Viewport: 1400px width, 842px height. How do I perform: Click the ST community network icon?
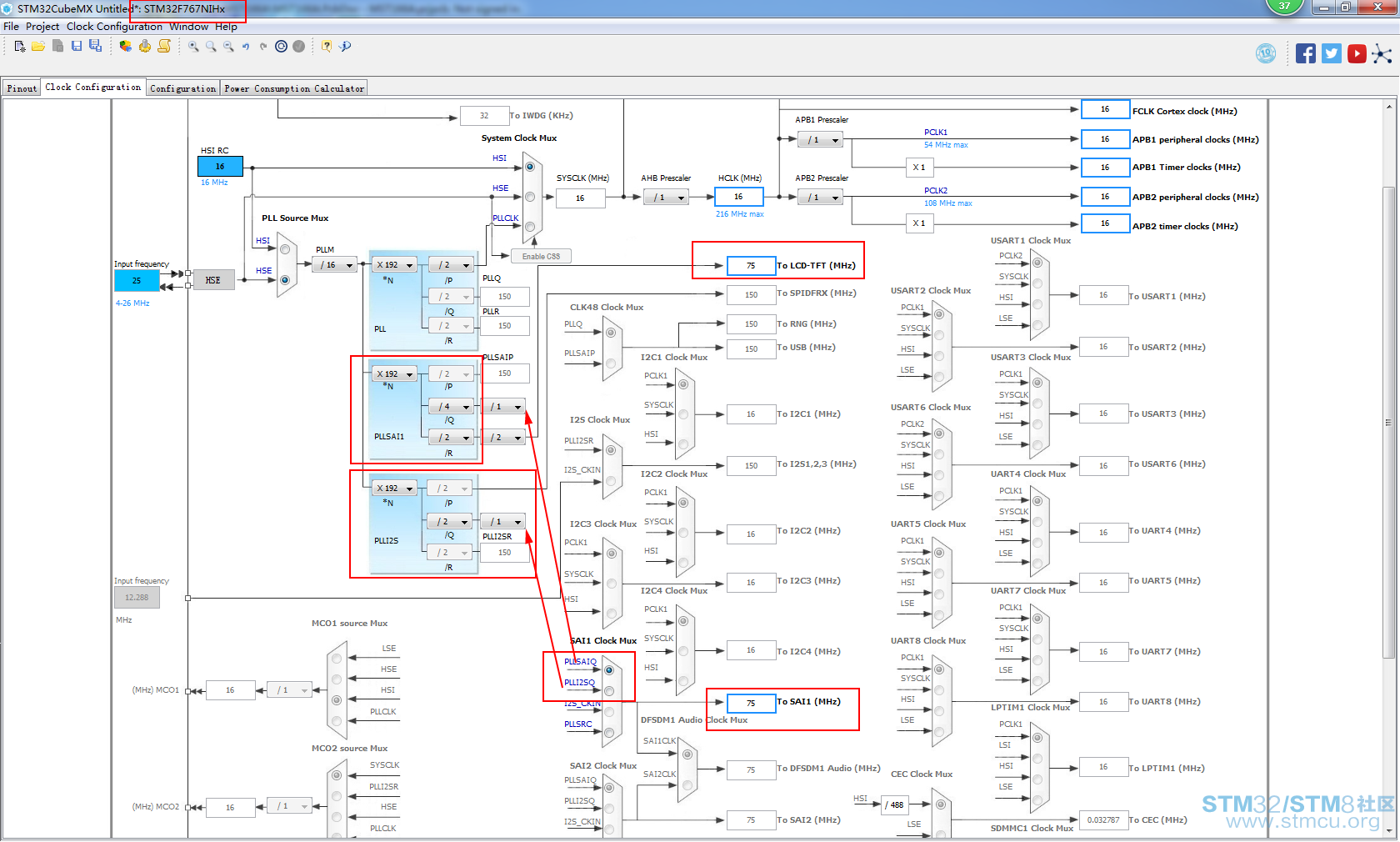1382,54
